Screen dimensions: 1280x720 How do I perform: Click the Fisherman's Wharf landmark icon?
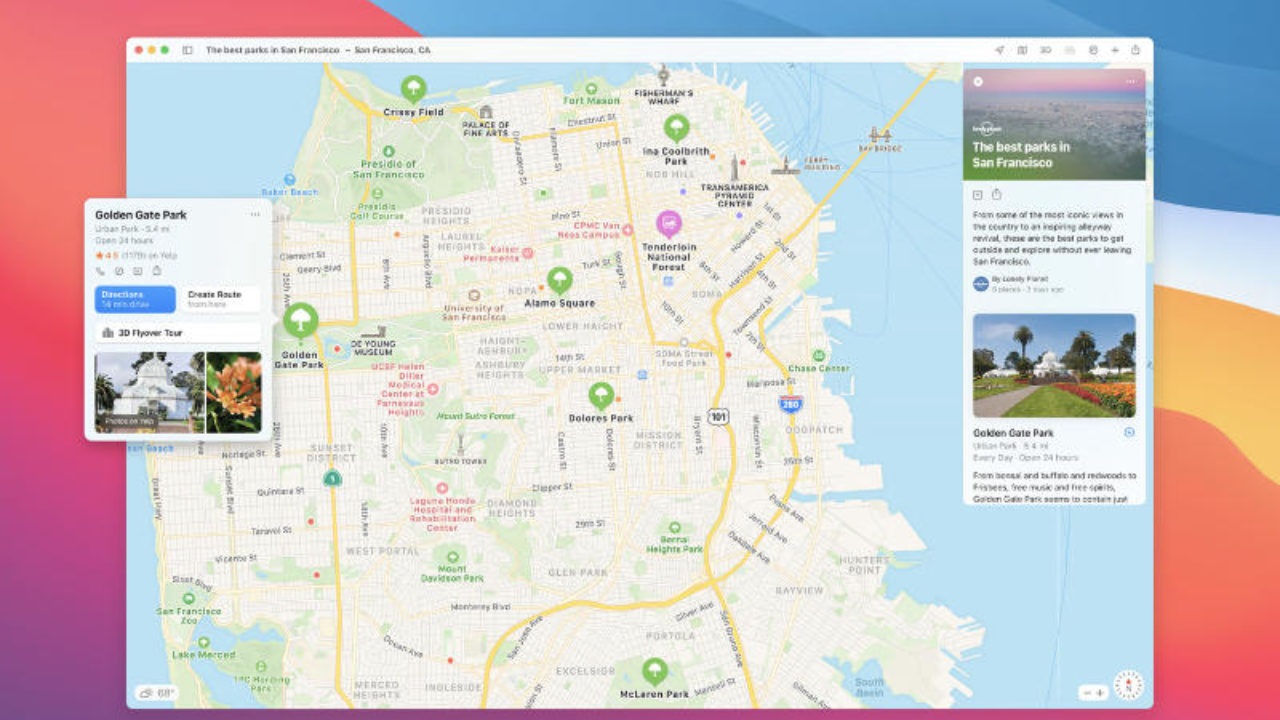(x=662, y=75)
